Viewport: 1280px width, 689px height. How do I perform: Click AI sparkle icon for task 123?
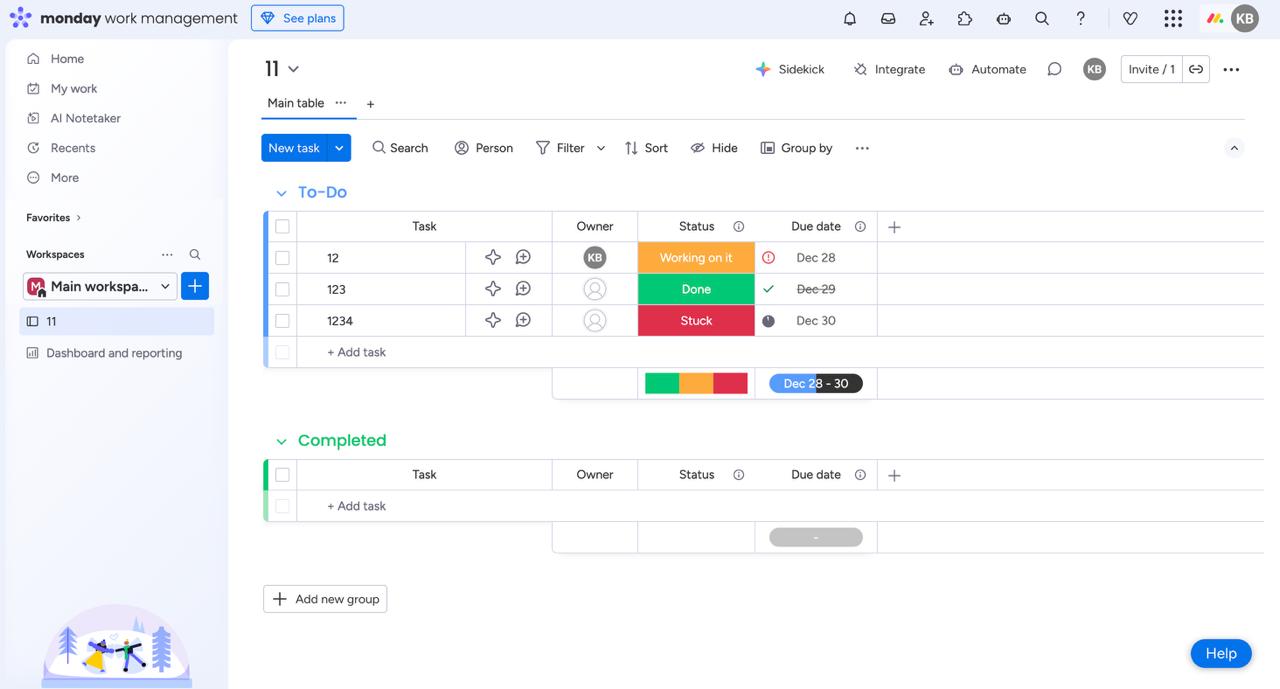click(493, 289)
